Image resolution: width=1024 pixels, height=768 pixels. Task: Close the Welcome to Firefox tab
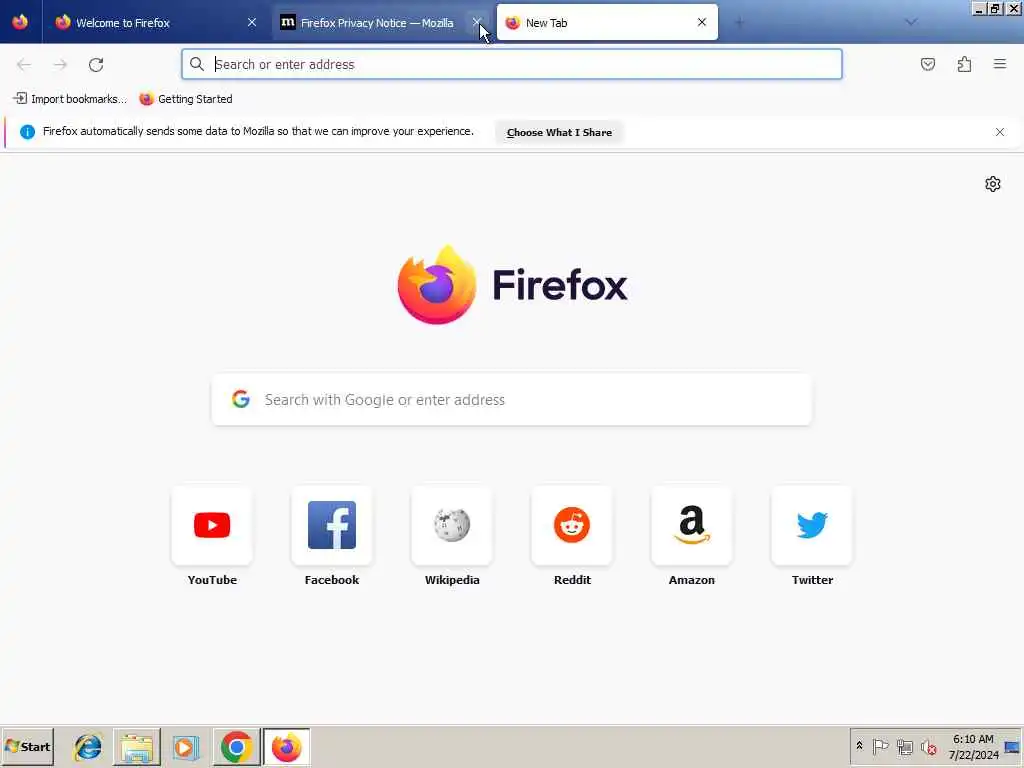252,22
